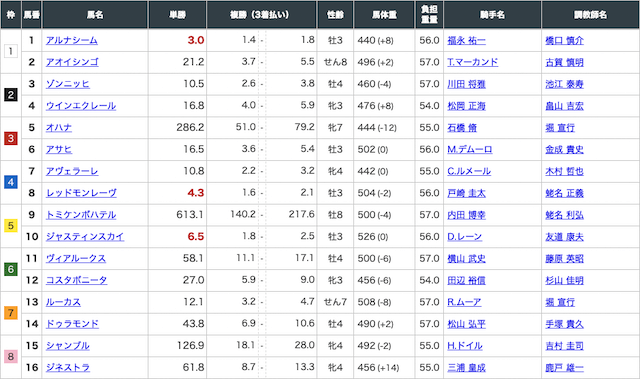Open jockey profile 福永 祐一

click(x=467, y=40)
